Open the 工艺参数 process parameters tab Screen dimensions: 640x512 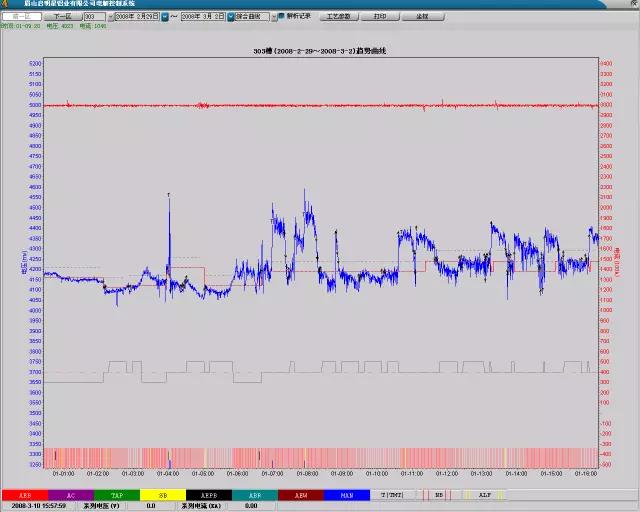click(x=339, y=17)
